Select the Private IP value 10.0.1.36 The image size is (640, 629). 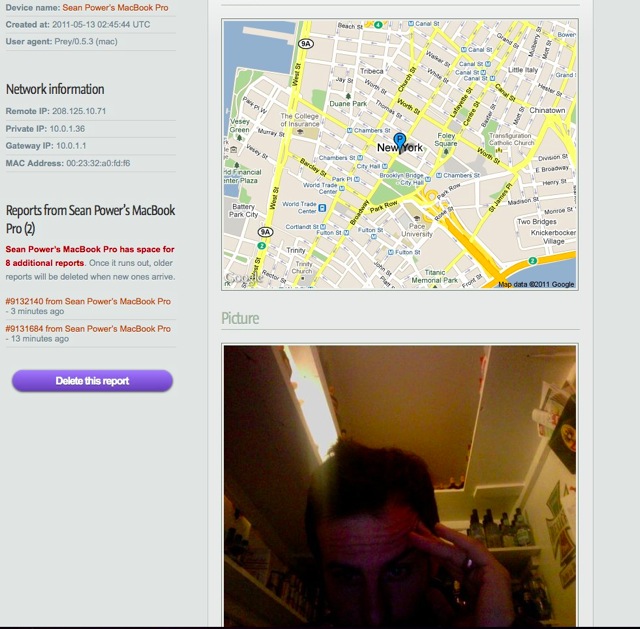click(67, 129)
